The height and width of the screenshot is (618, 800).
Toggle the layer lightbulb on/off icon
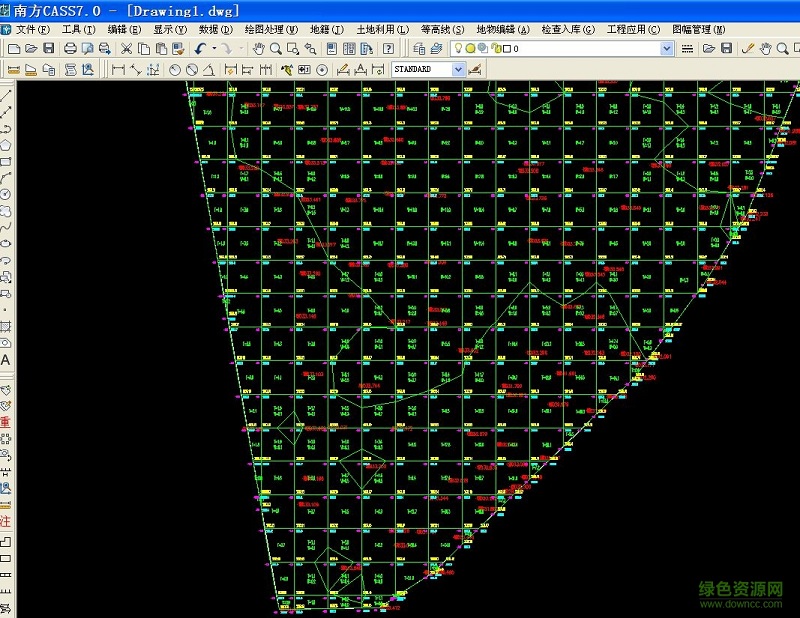pyautogui.click(x=458, y=48)
